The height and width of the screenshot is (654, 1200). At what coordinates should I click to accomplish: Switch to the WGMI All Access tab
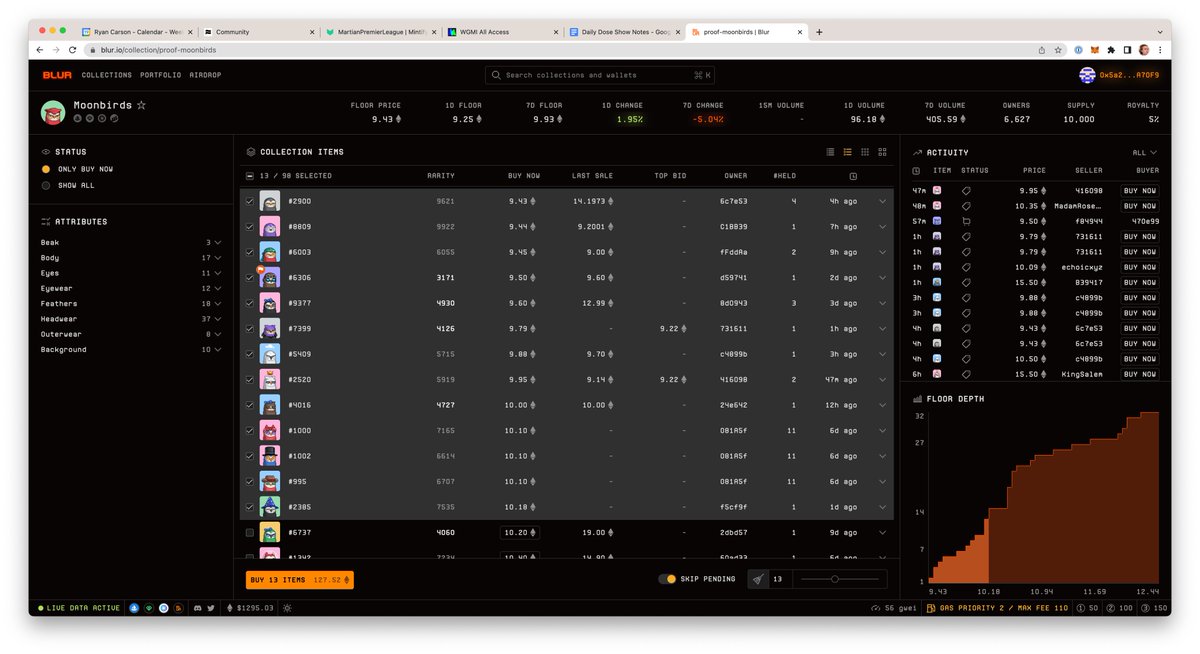[501, 32]
